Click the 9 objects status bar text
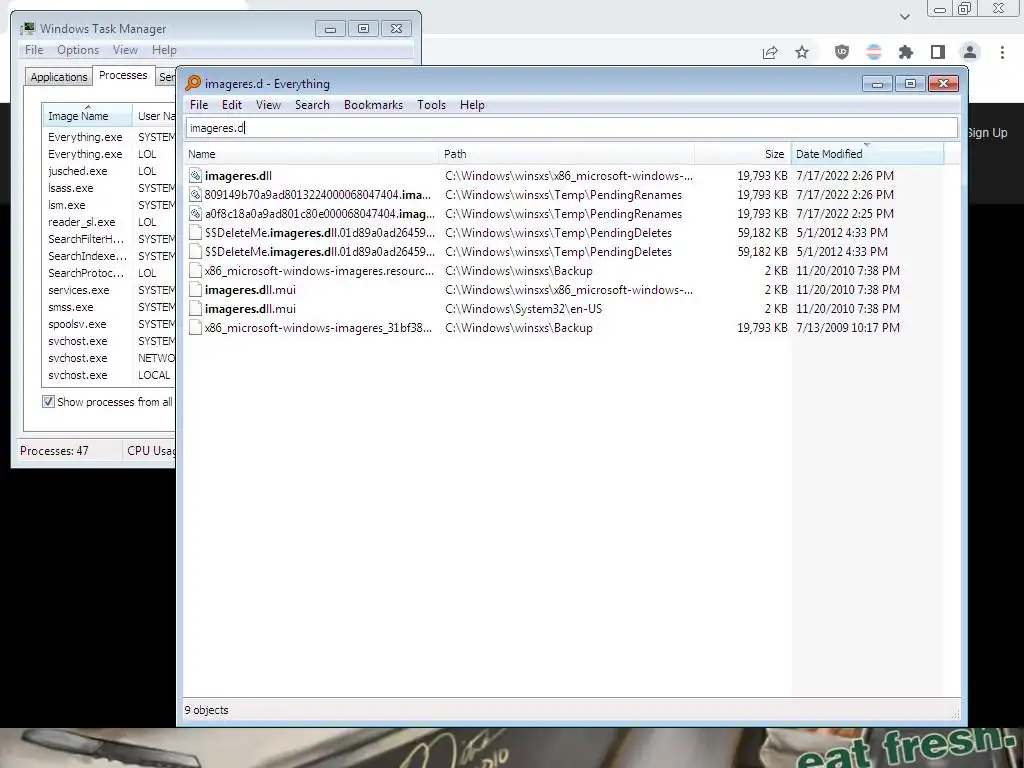The image size is (1024, 768). pos(206,710)
